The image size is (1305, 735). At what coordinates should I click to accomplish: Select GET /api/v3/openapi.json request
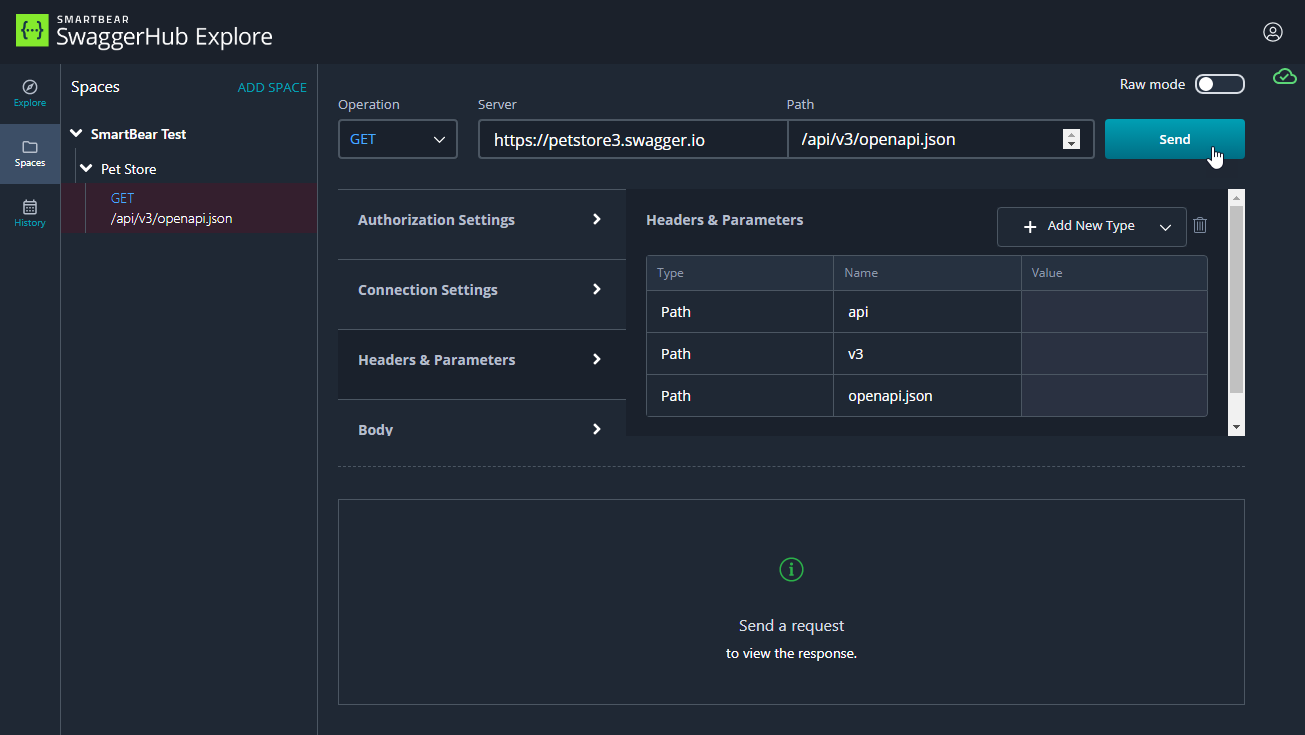click(x=189, y=208)
